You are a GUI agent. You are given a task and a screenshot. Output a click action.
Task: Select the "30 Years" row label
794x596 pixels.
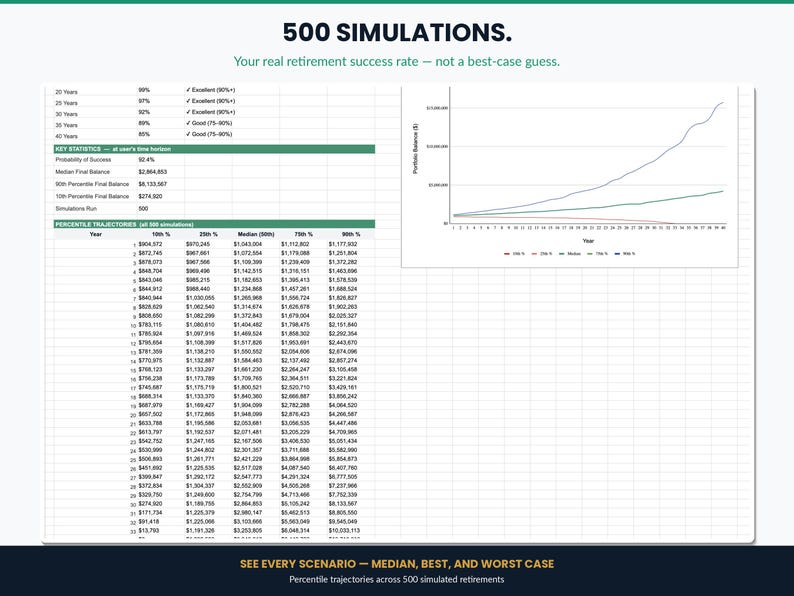pos(66,114)
